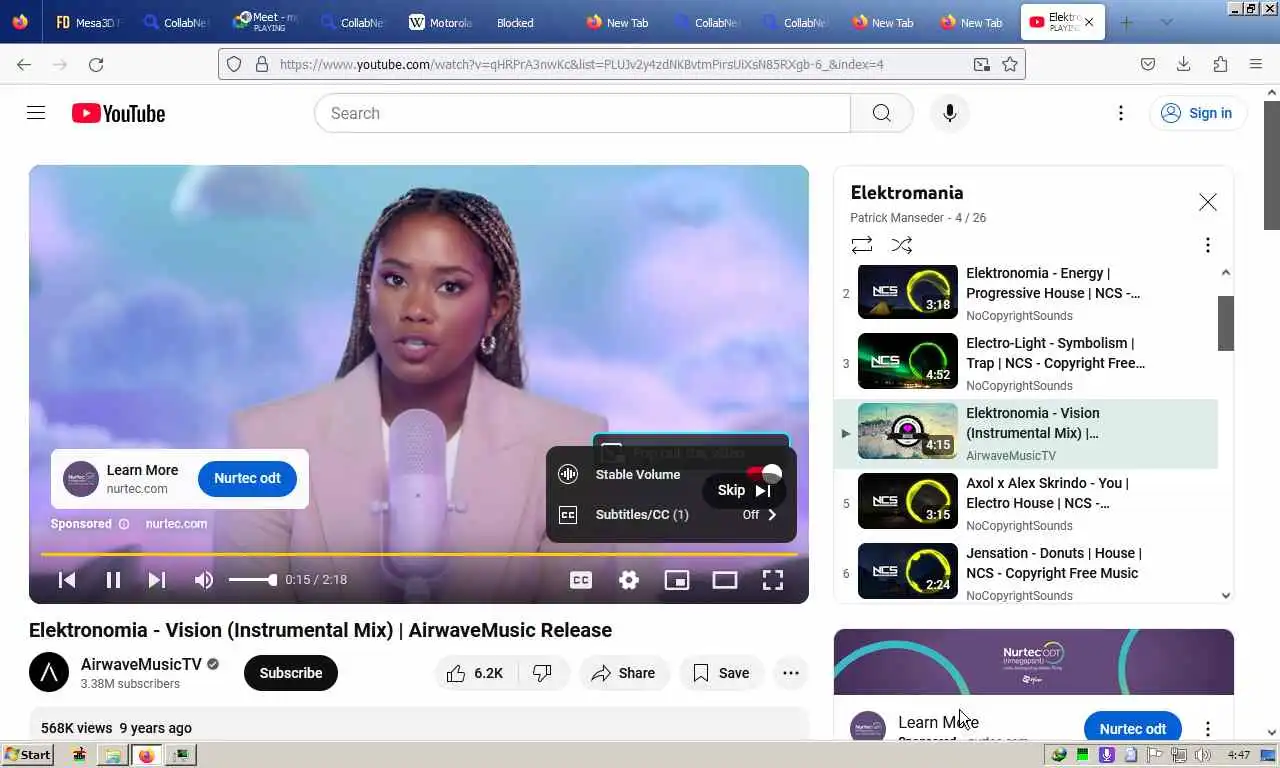Screen dimensions: 1280x768
Task: Open playlist three-dot options menu
Action: [x=1207, y=245]
